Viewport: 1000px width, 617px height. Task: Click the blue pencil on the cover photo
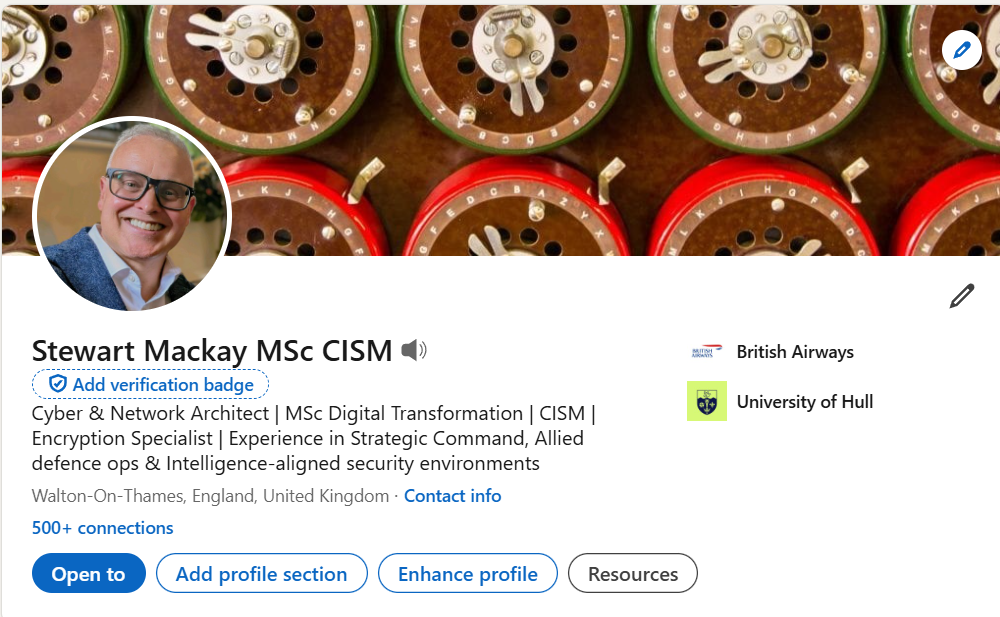click(962, 50)
